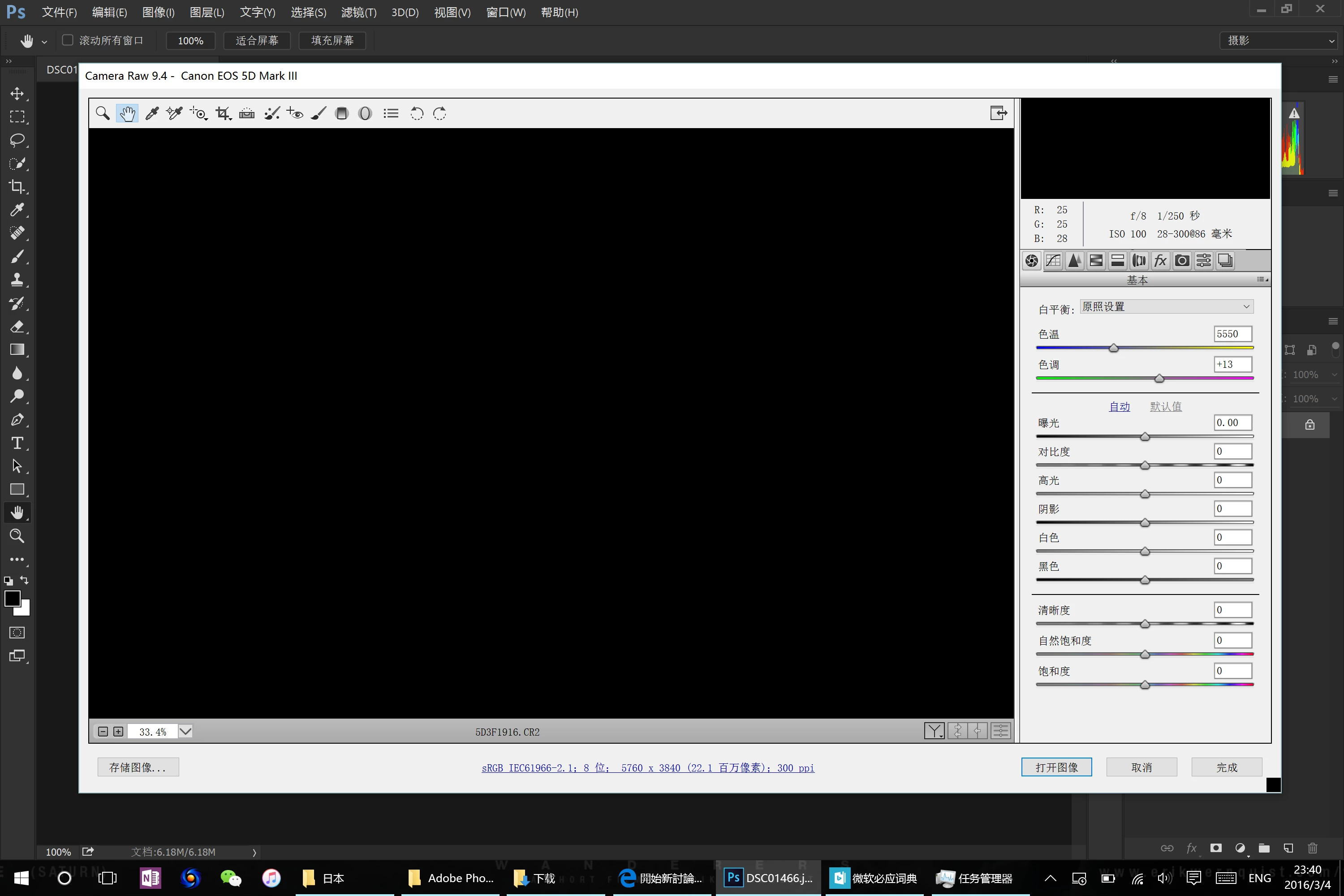Viewport: 1344px width, 896px height.
Task: Select the Crop tool in Camera Raw
Action: 223,113
